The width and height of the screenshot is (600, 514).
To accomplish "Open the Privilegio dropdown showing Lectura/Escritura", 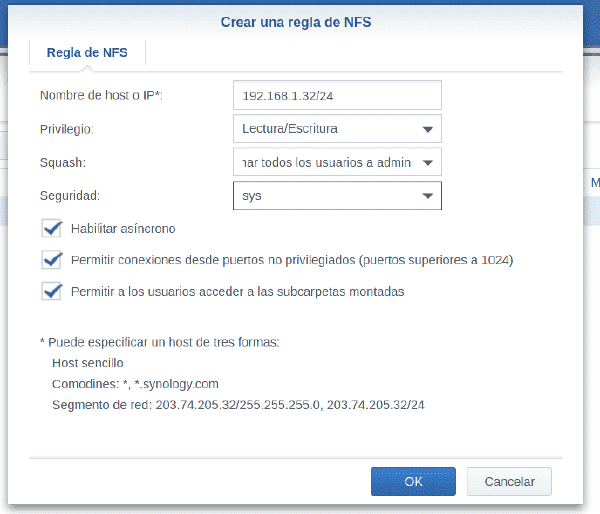I will (x=337, y=129).
